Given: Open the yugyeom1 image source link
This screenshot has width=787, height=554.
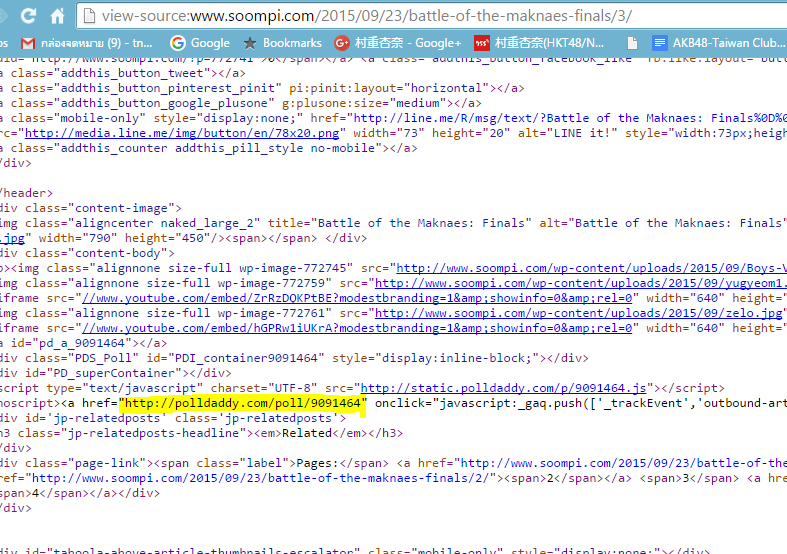Looking at the screenshot, I should pos(581,284).
